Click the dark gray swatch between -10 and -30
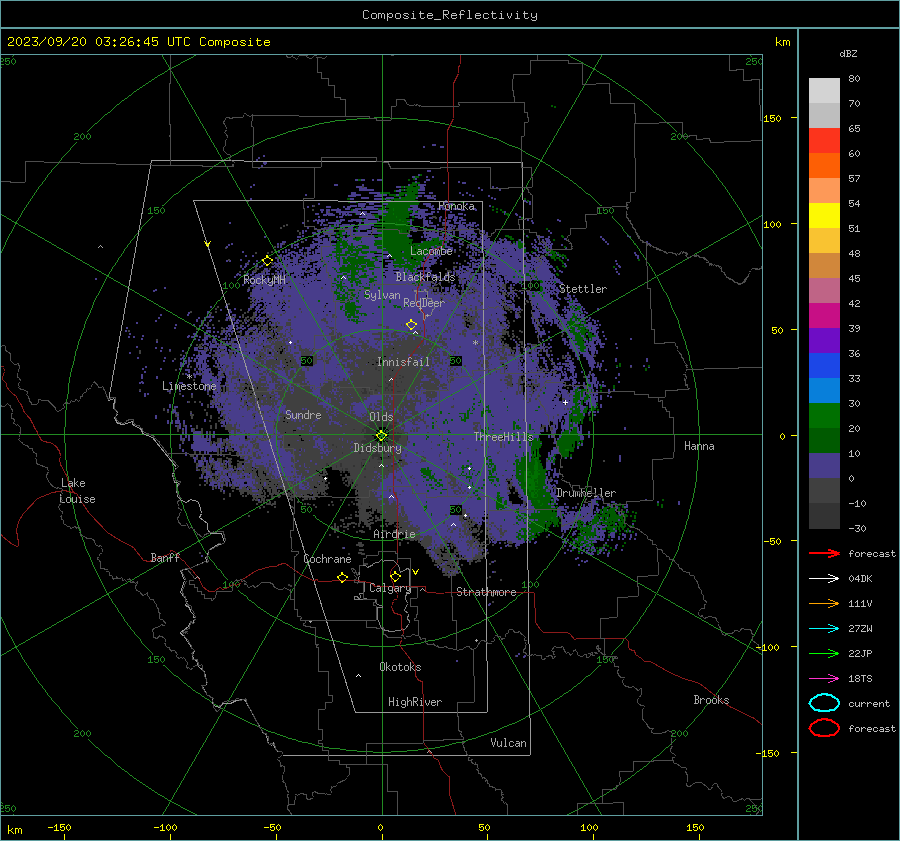The width and height of the screenshot is (900, 841). 824,516
